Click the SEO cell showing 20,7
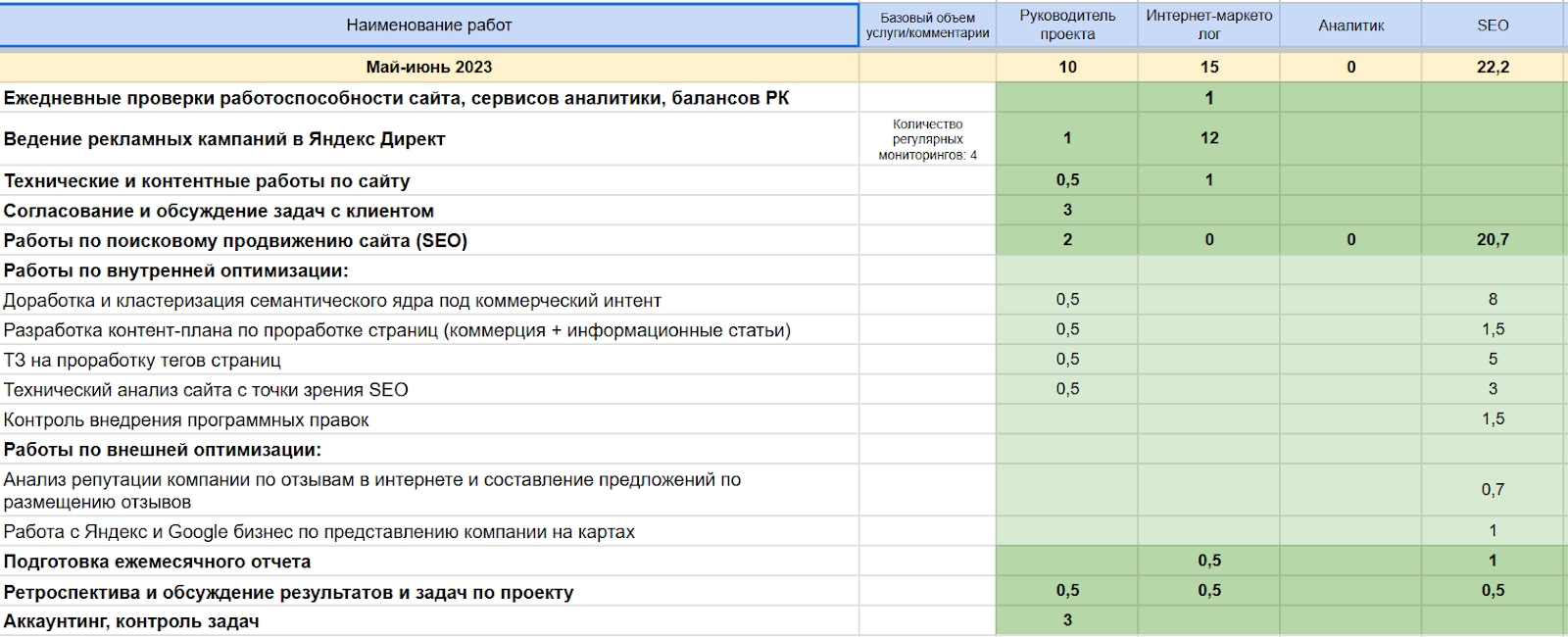 pos(1492,240)
